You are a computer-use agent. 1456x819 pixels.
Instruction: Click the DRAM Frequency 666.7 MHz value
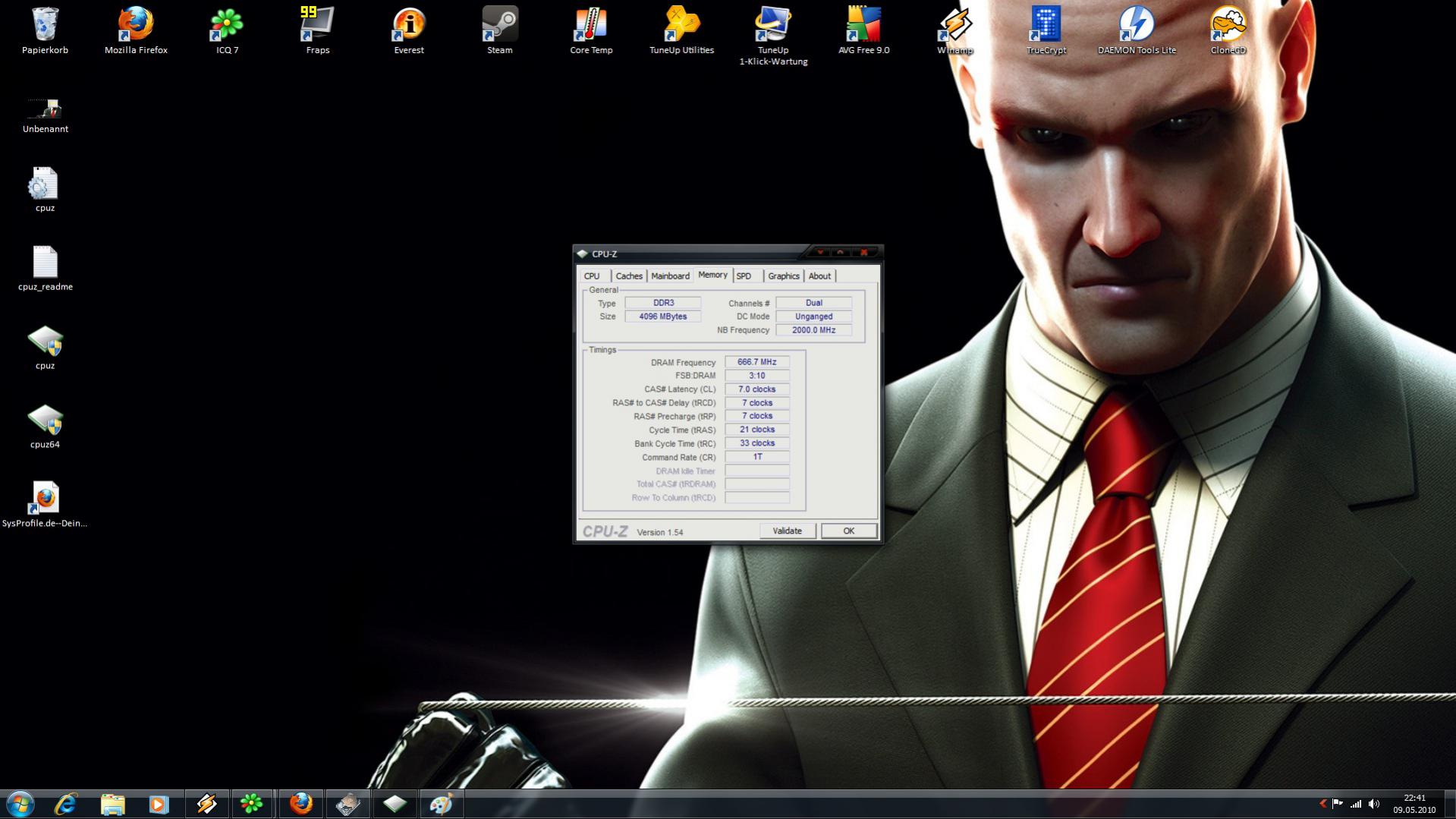[756, 362]
